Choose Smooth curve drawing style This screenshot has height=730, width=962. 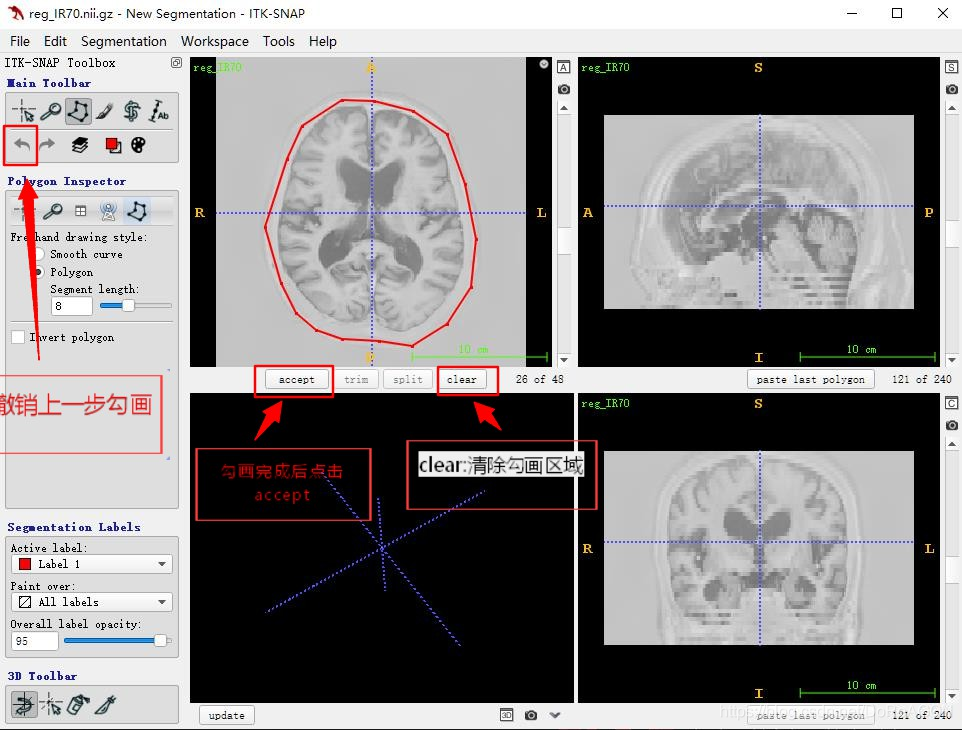pos(39,254)
